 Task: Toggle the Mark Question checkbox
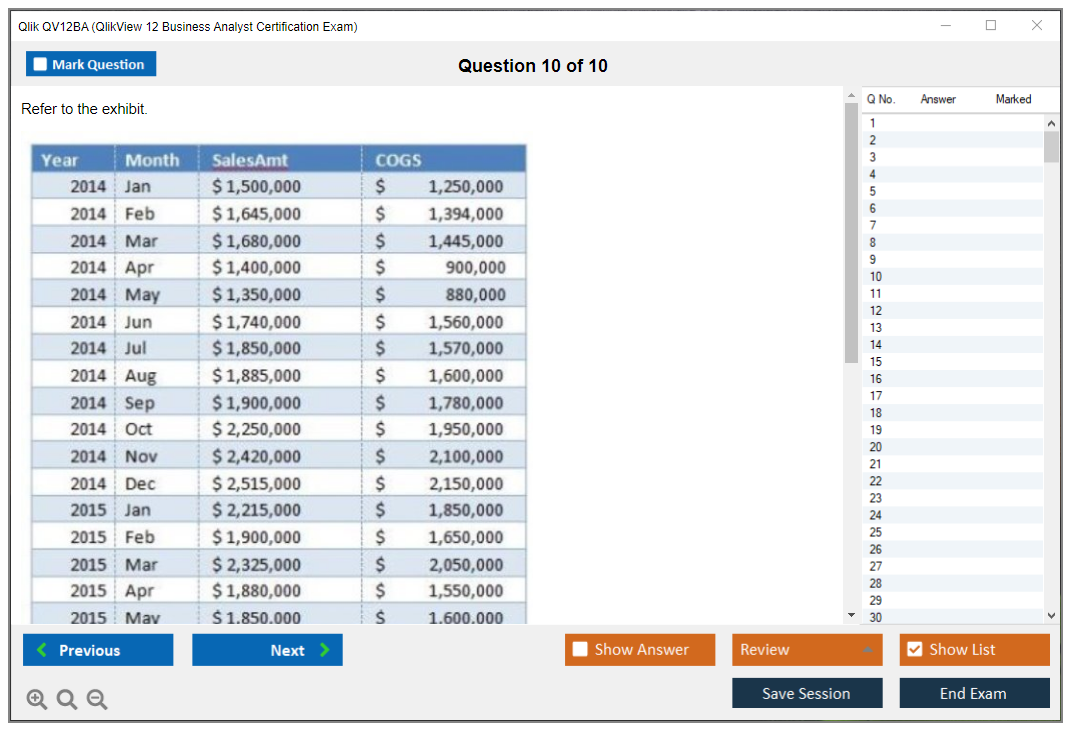(x=41, y=64)
